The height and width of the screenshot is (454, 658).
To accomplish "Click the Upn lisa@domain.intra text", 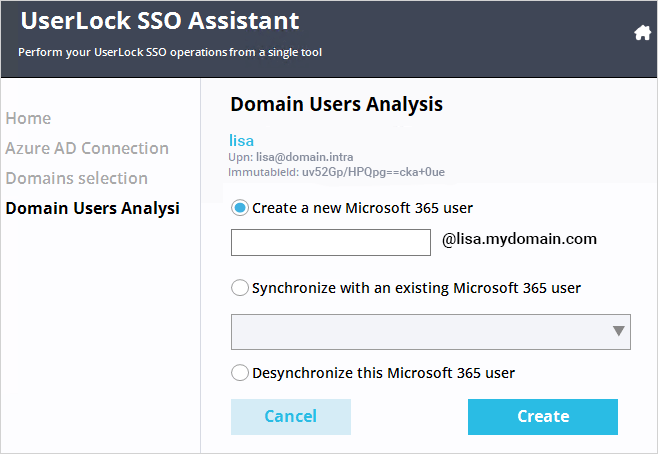I will coord(291,157).
